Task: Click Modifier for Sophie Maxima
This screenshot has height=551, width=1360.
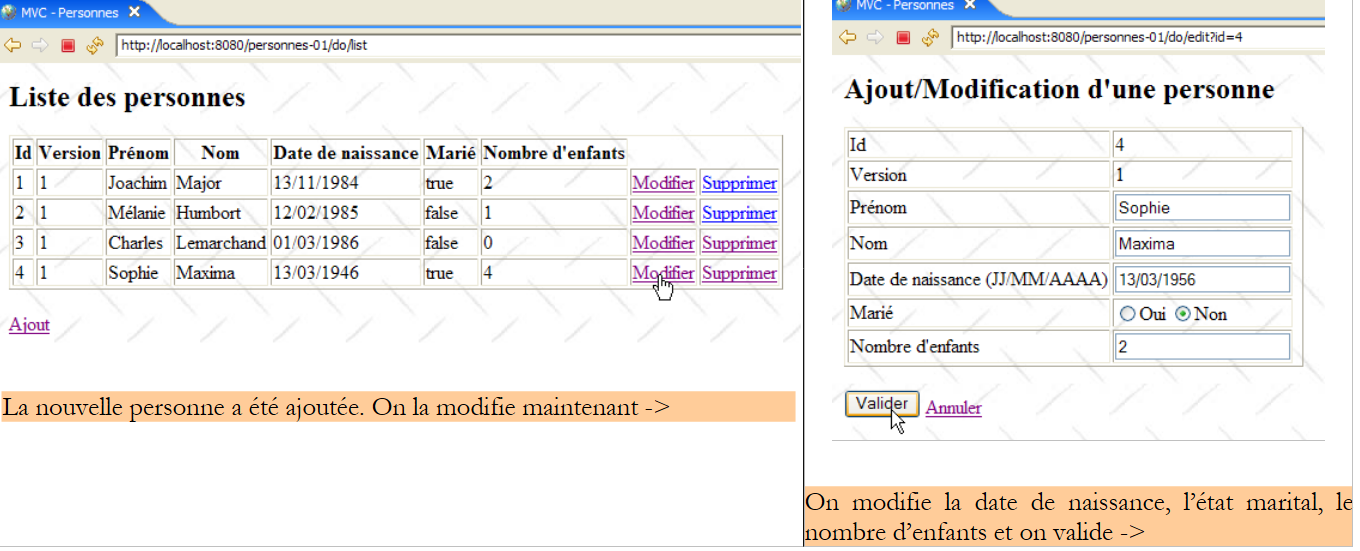Action: coord(662,273)
